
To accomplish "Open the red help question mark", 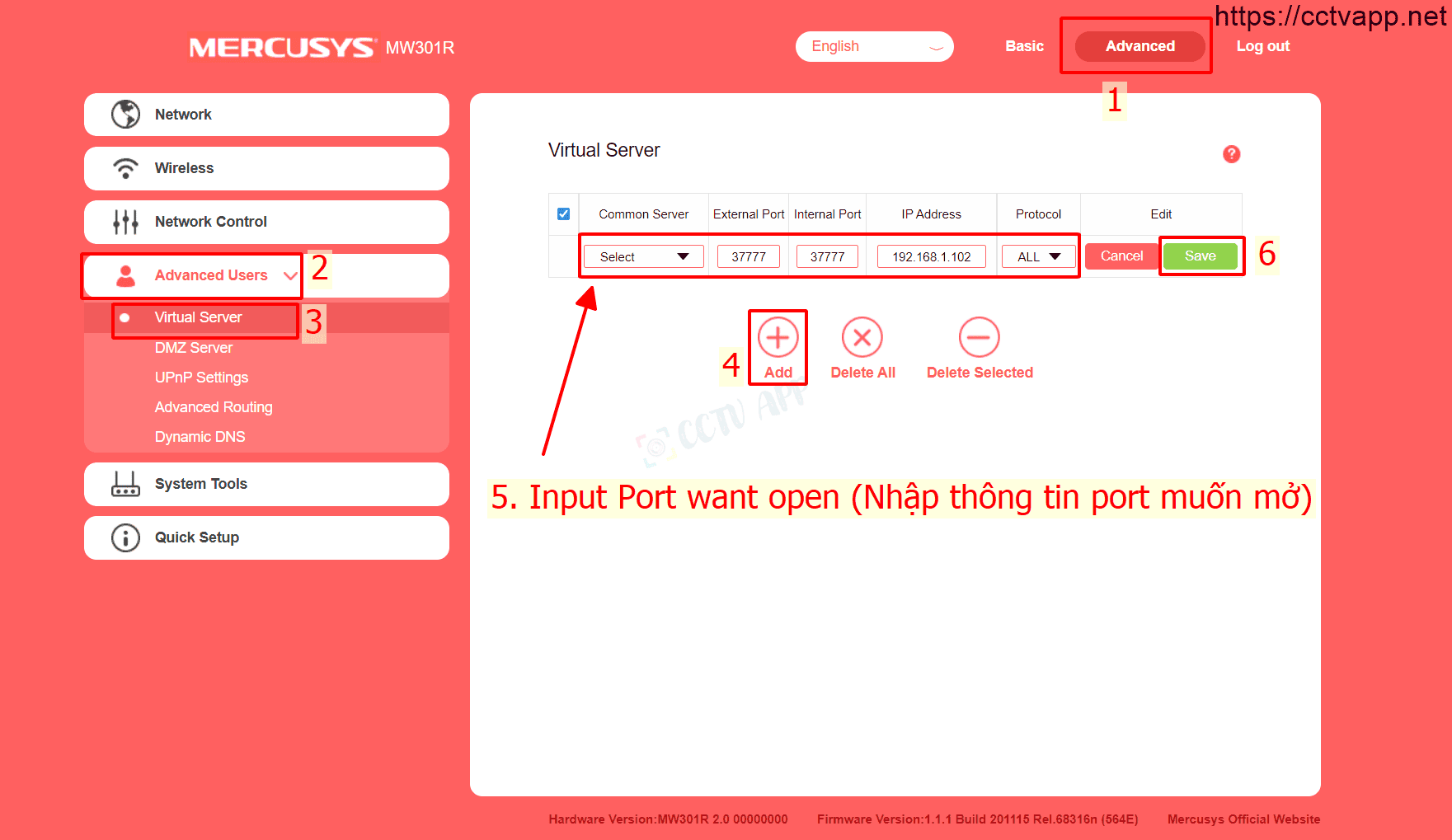I will 1231,154.
